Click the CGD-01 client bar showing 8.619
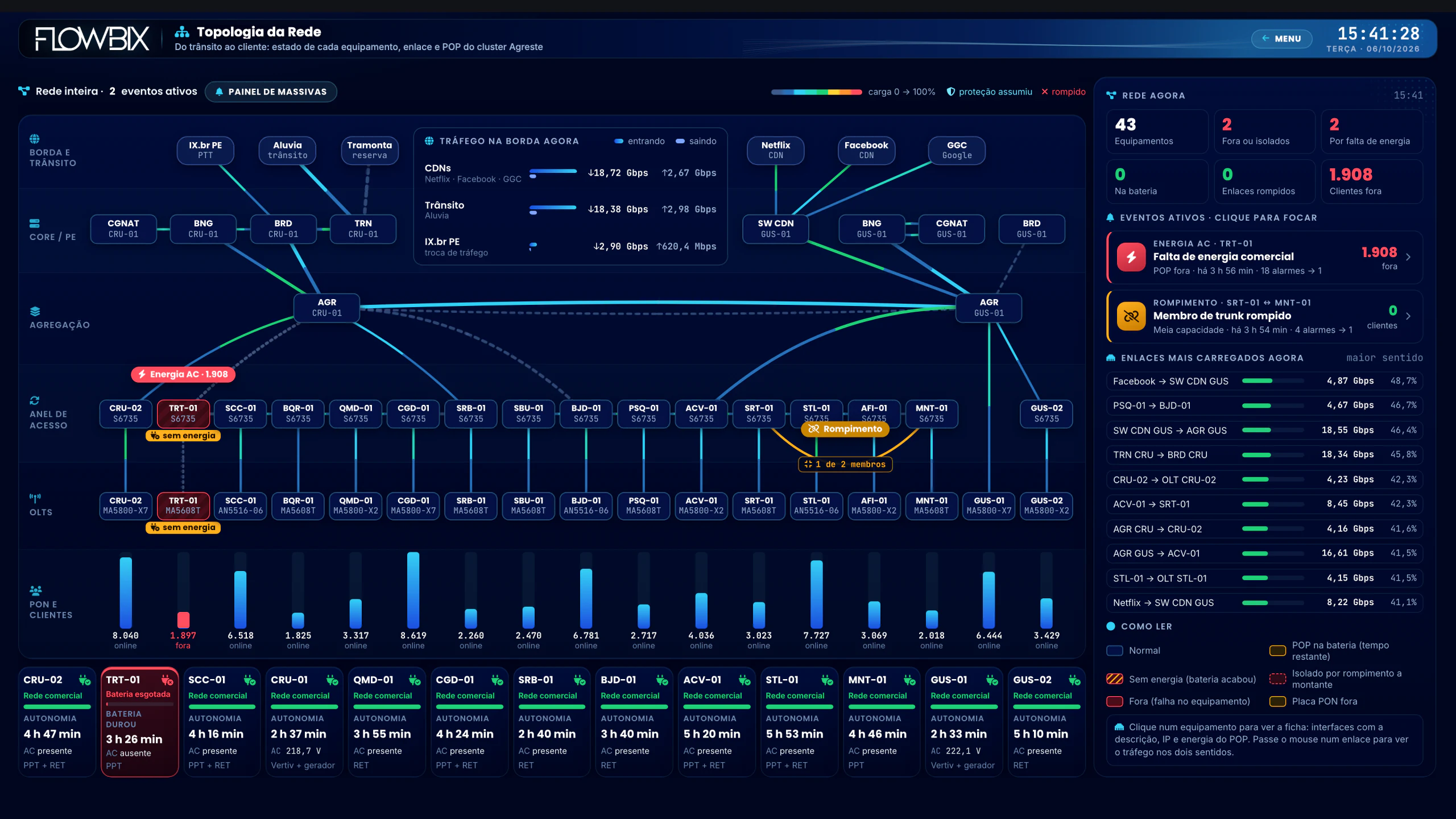Screen dimensions: 1456x819 [413, 590]
